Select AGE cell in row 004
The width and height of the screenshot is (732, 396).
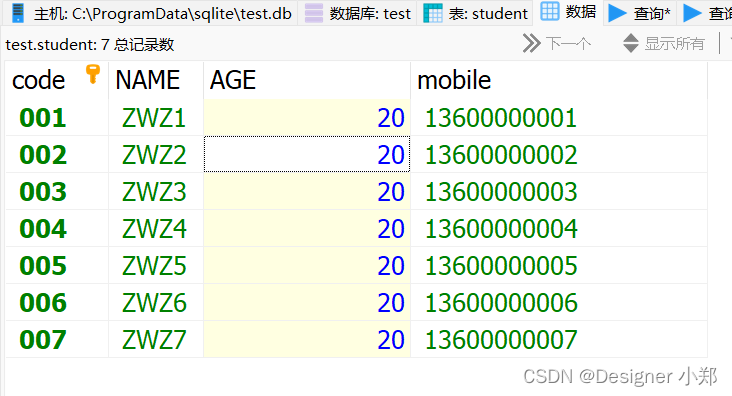[307, 228]
